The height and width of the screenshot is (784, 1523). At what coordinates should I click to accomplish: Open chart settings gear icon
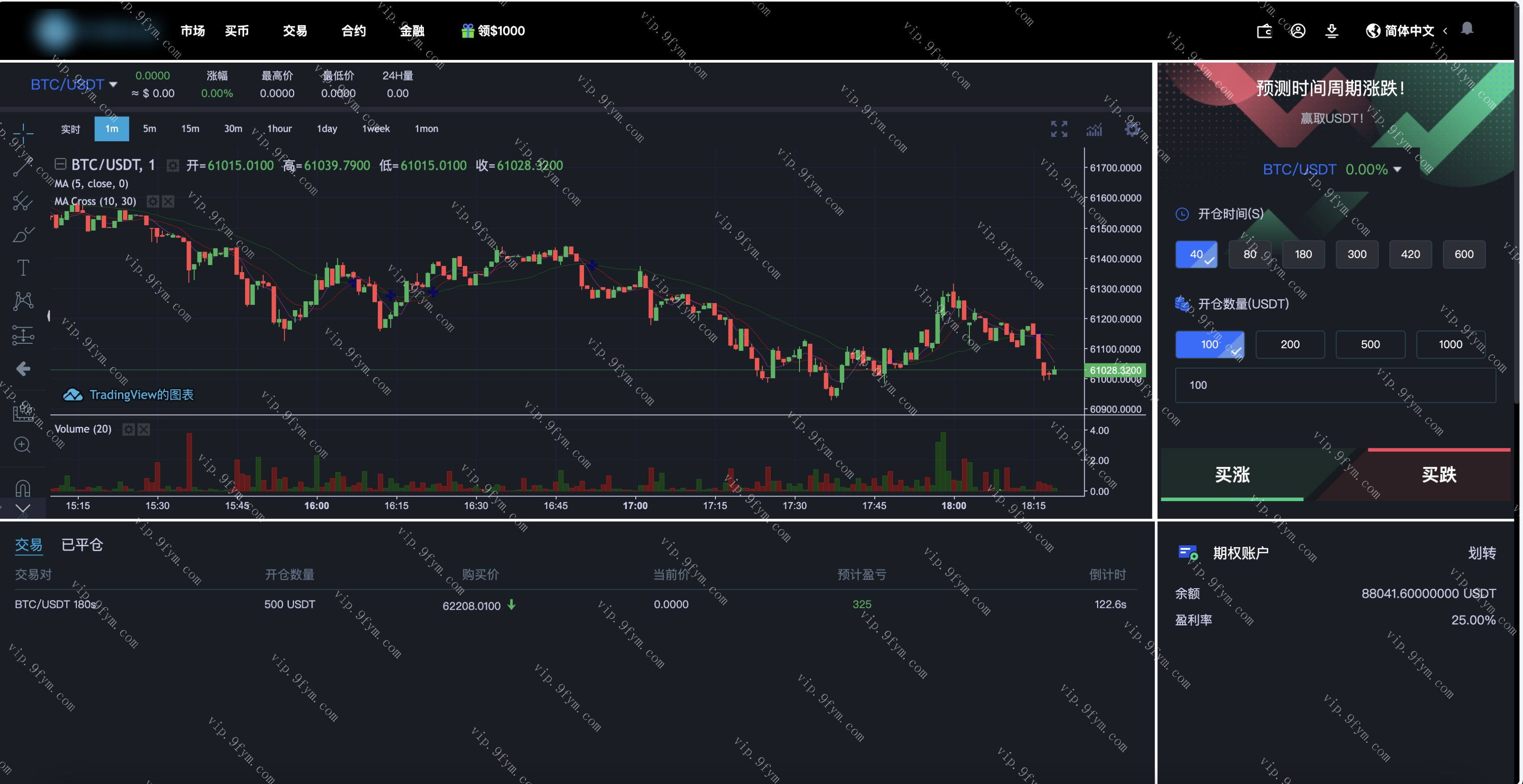(x=1132, y=129)
